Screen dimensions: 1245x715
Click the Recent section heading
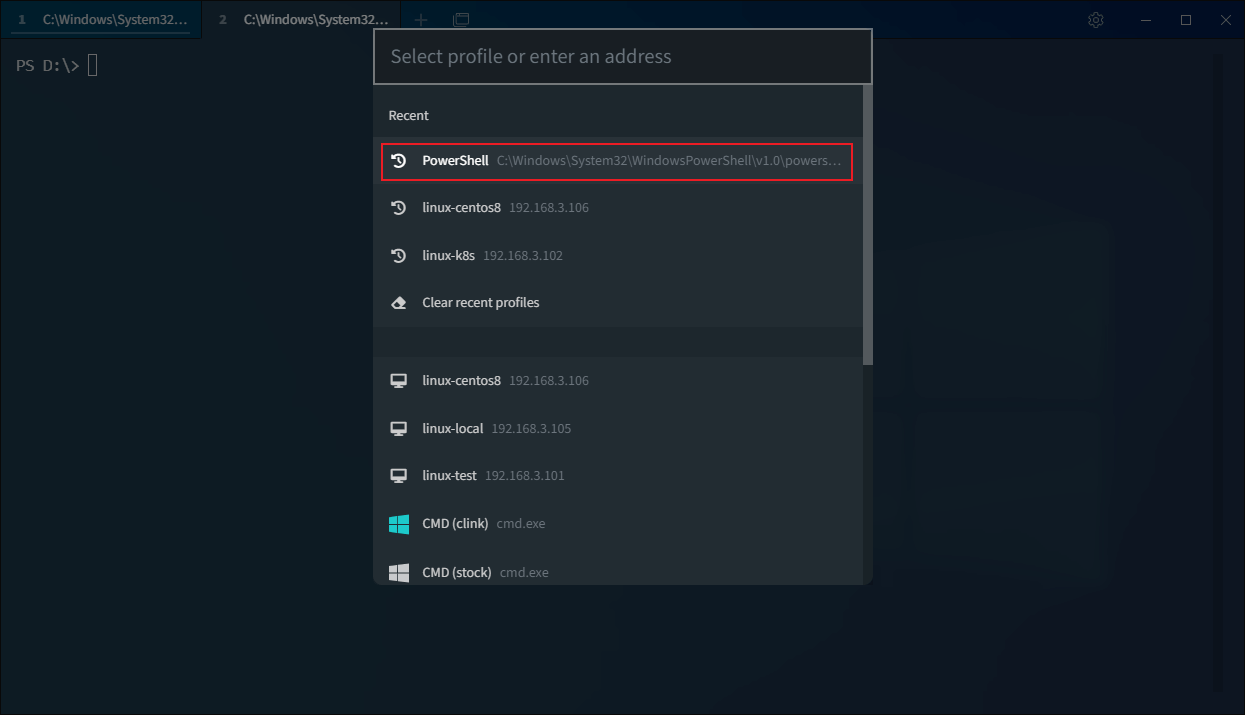pyautogui.click(x=408, y=116)
